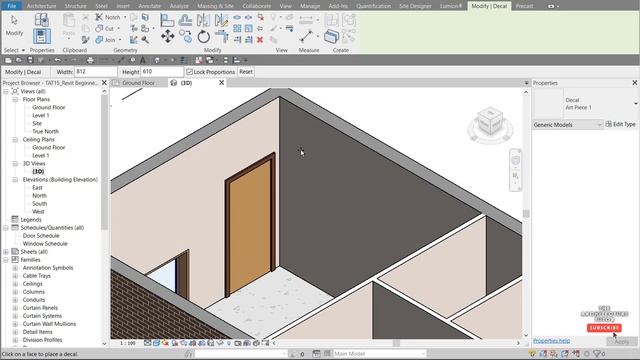This screenshot has height=360, width=640.
Task: Select the Mirror - Draw Axis tool
Action: tap(221, 20)
